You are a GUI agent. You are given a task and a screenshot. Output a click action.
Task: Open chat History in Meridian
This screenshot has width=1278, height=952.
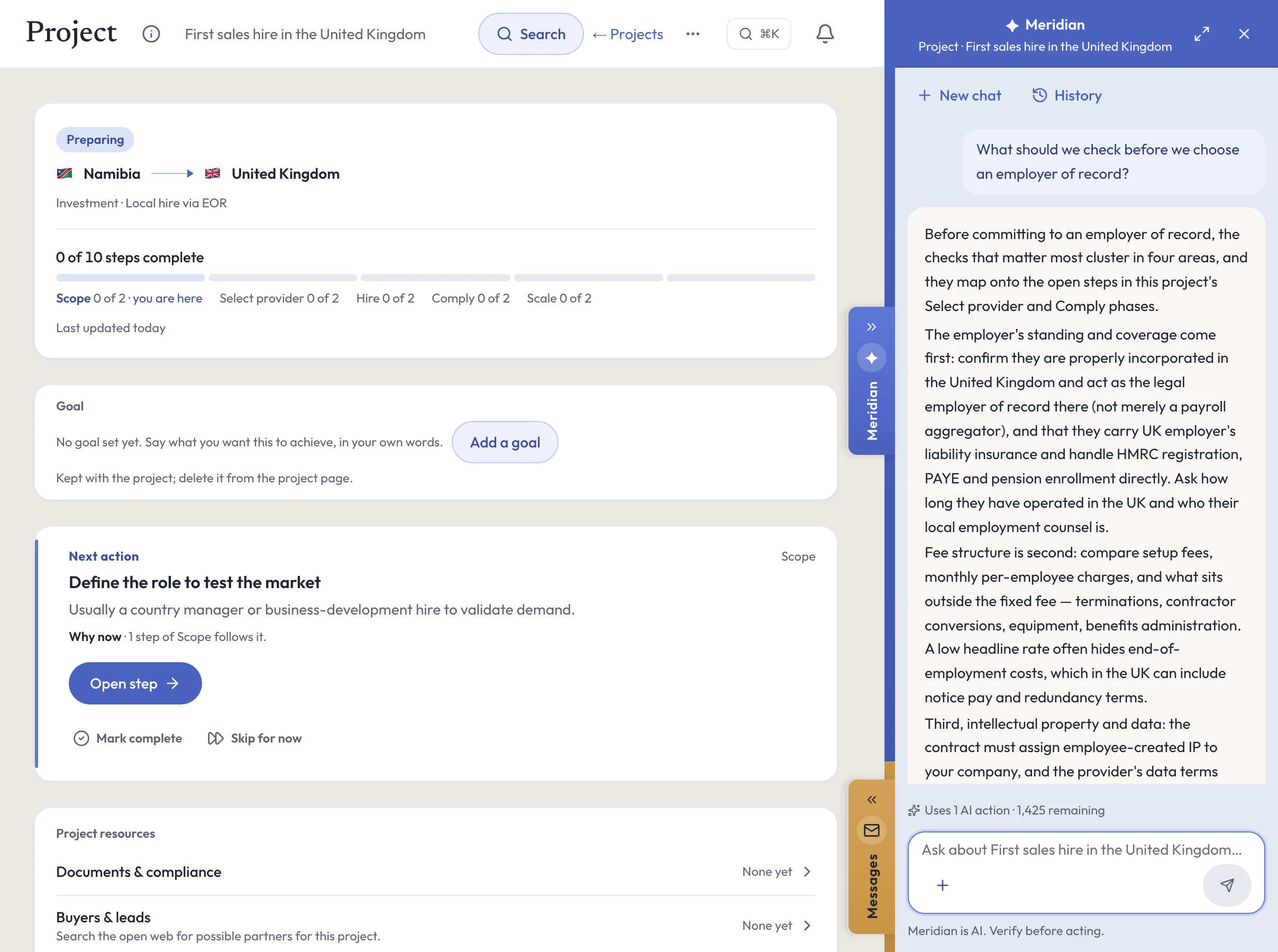pos(1066,96)
